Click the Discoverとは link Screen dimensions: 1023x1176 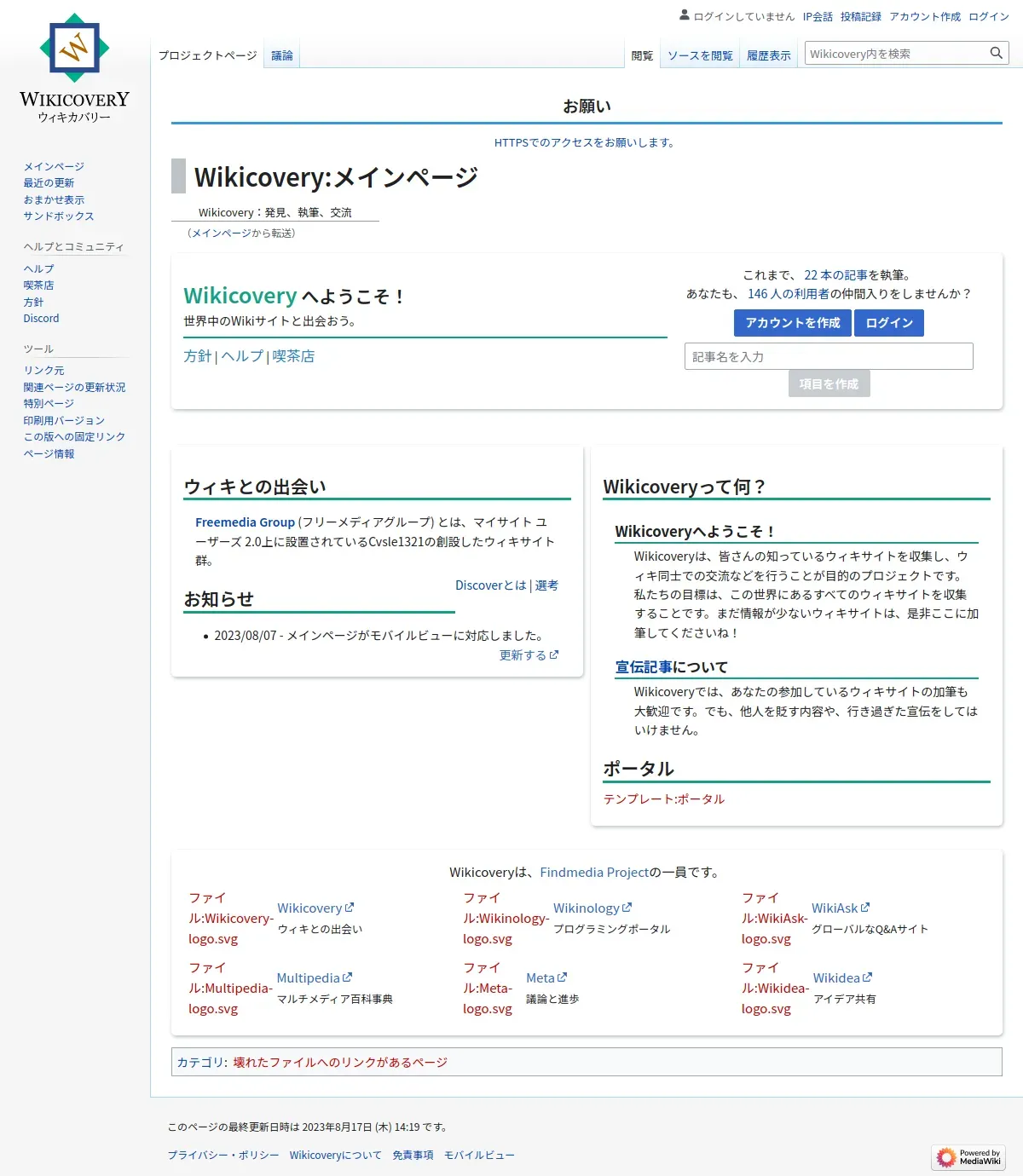[491, 585]
